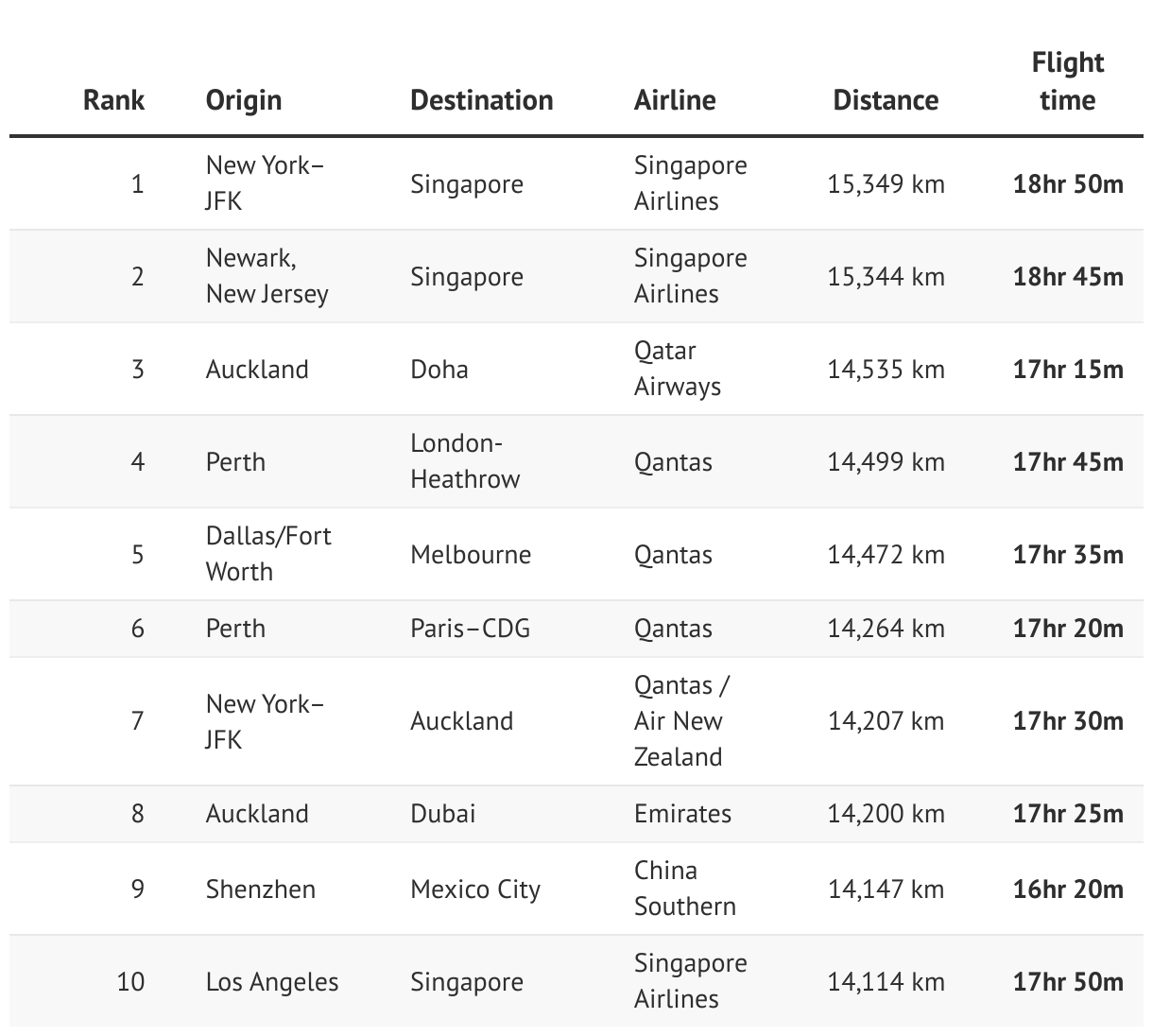Click the Mexico City destination cell
The height and width of the screenshot is (1036, 1153).
click(475, 889)
